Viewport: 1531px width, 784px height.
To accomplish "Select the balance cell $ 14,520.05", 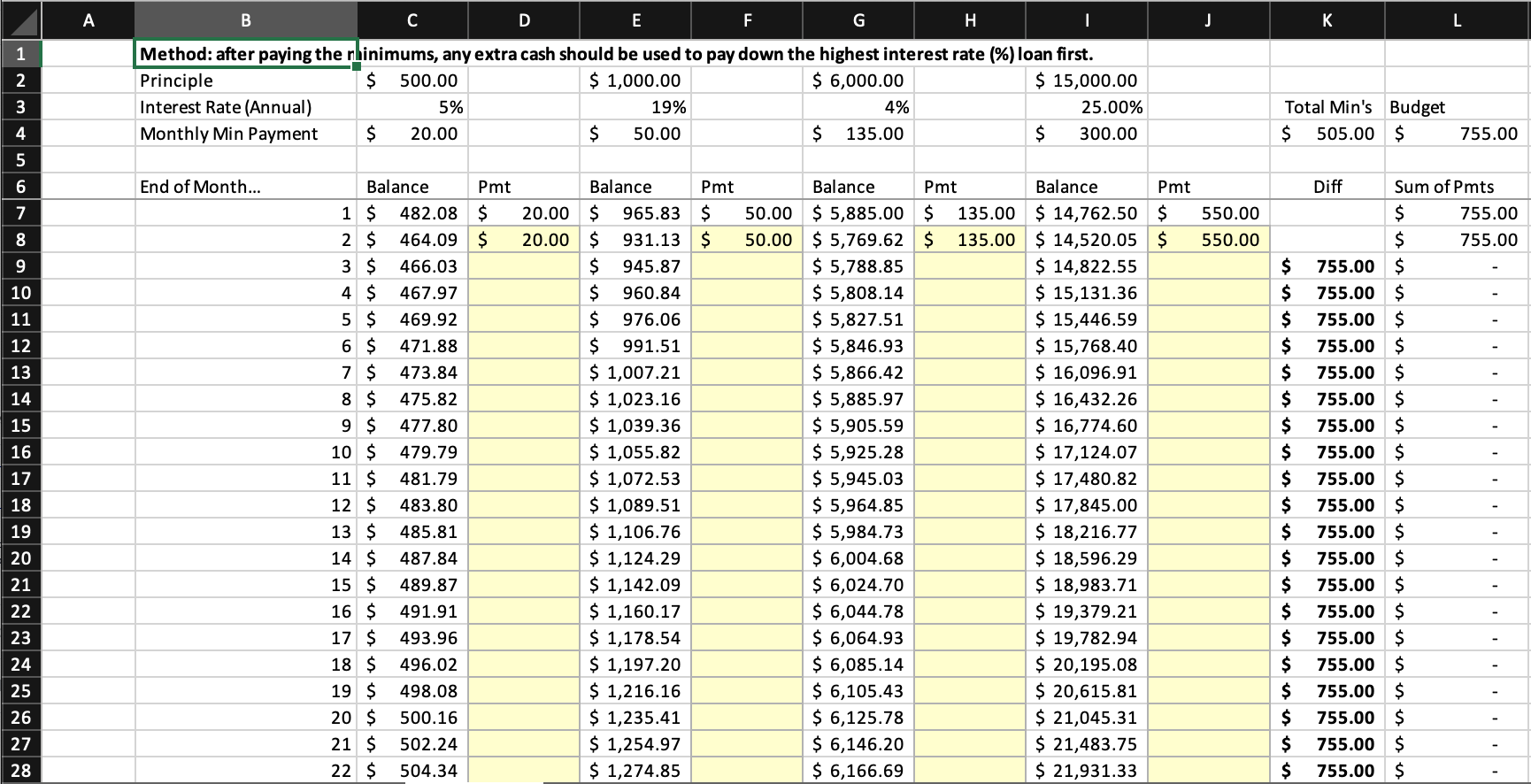I will point(1087,240).
